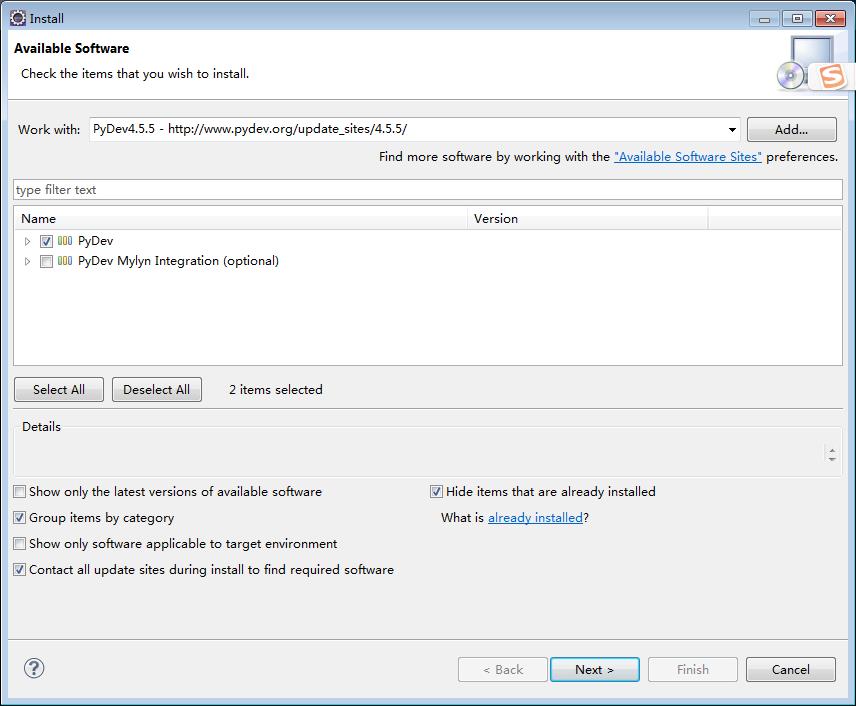The width and height of the screenshot is (856, 706).
Task: Disable Group items by category
Action: tap(20, 518)
